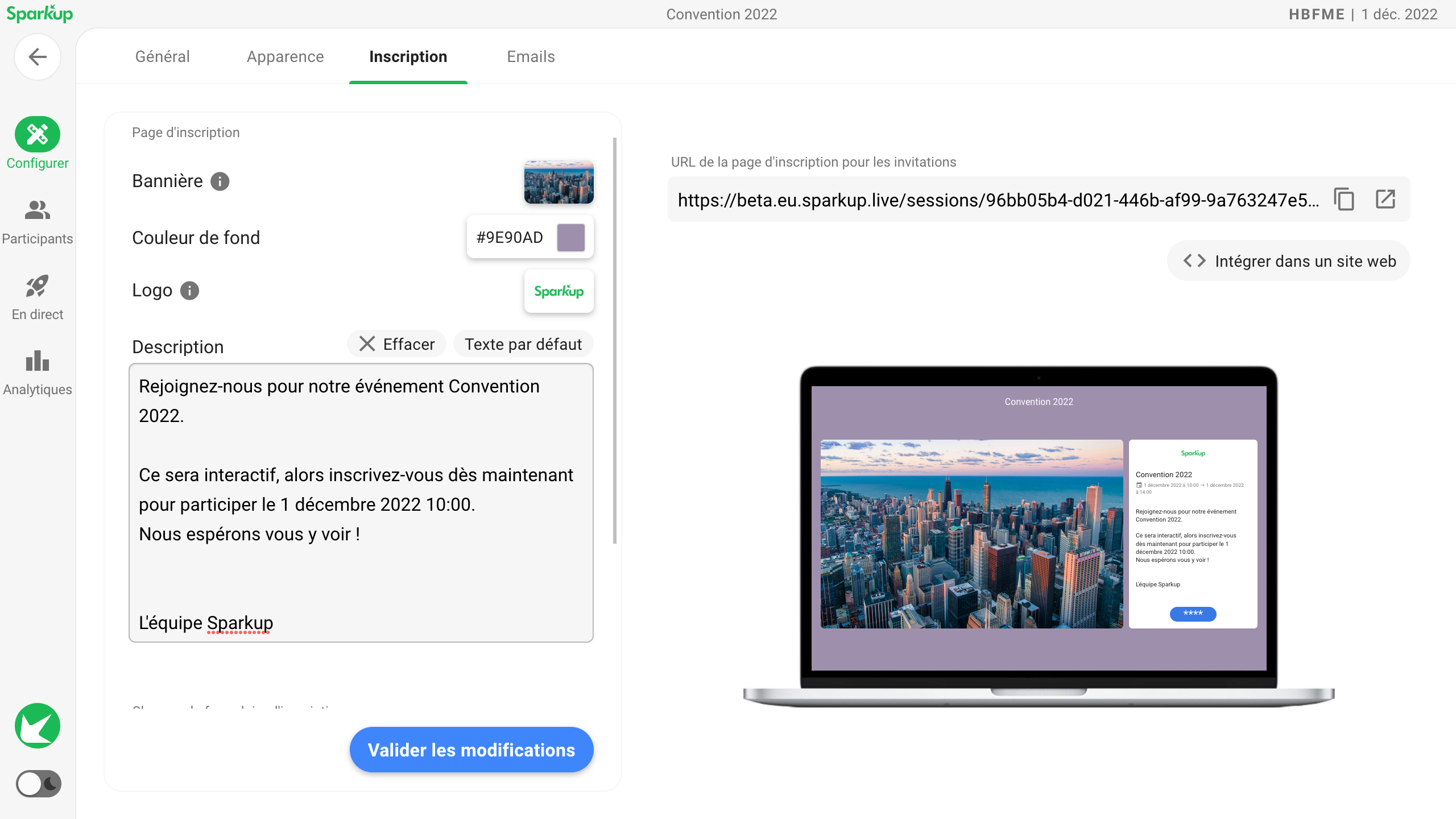The image size is (1456, 819).
Task: Click the banner image thumbnail
Action: click(559, 182)
